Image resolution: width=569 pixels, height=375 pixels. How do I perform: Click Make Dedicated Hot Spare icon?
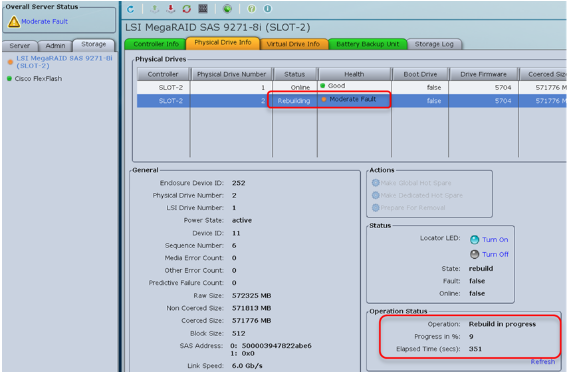(376, 195)
